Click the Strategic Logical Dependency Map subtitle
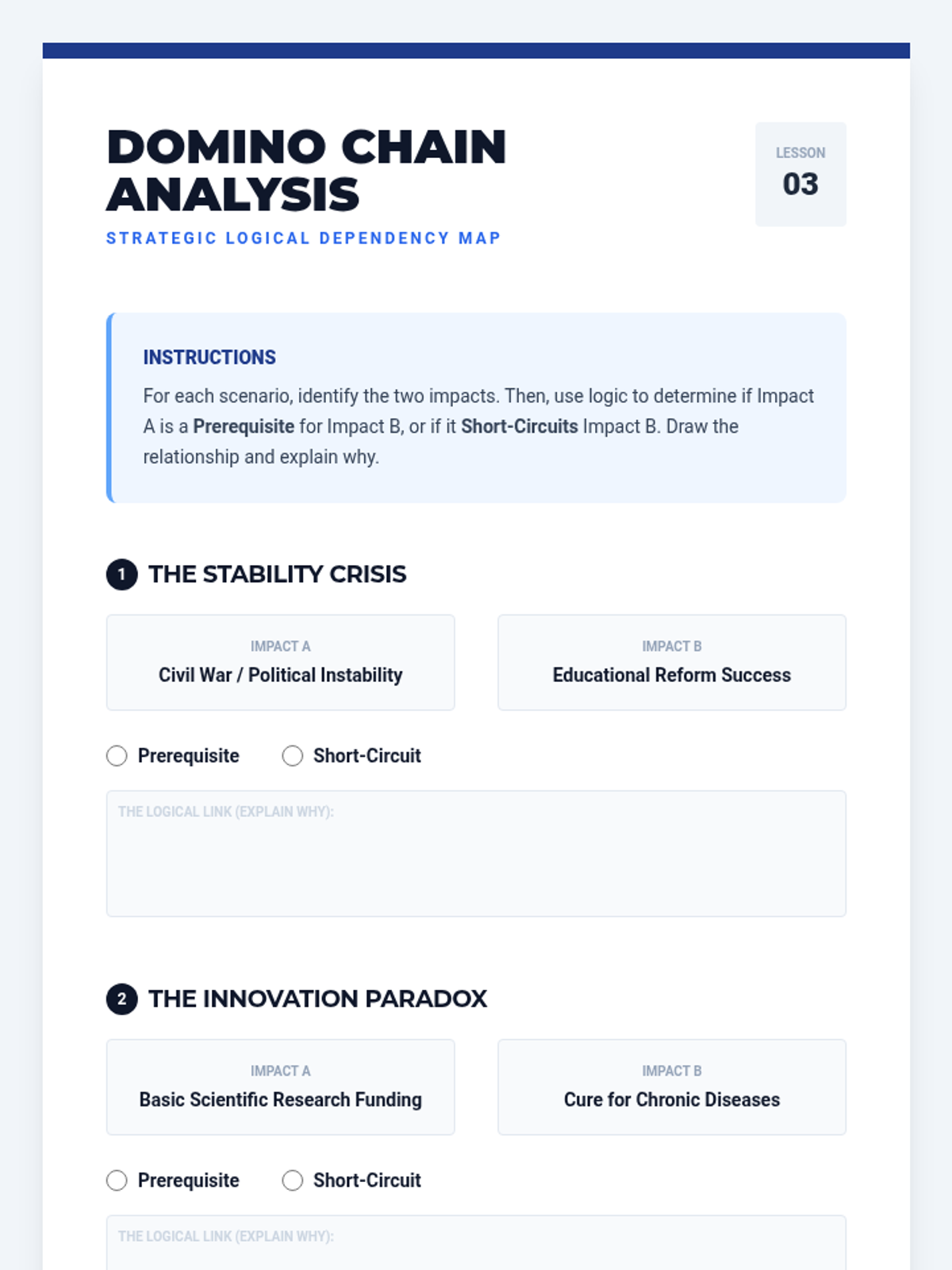 pos(304,238)
